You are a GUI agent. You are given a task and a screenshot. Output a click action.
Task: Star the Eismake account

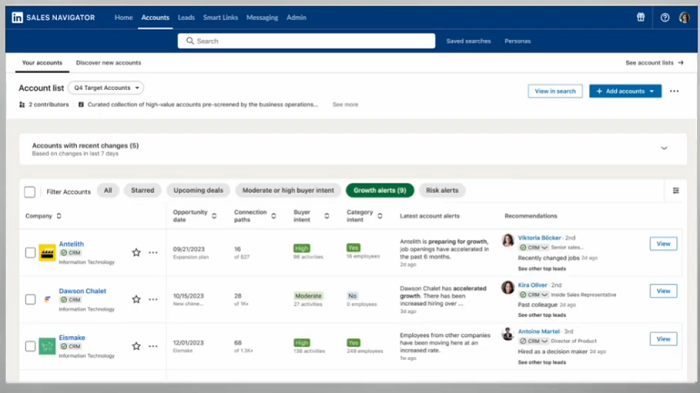point(136,346)
